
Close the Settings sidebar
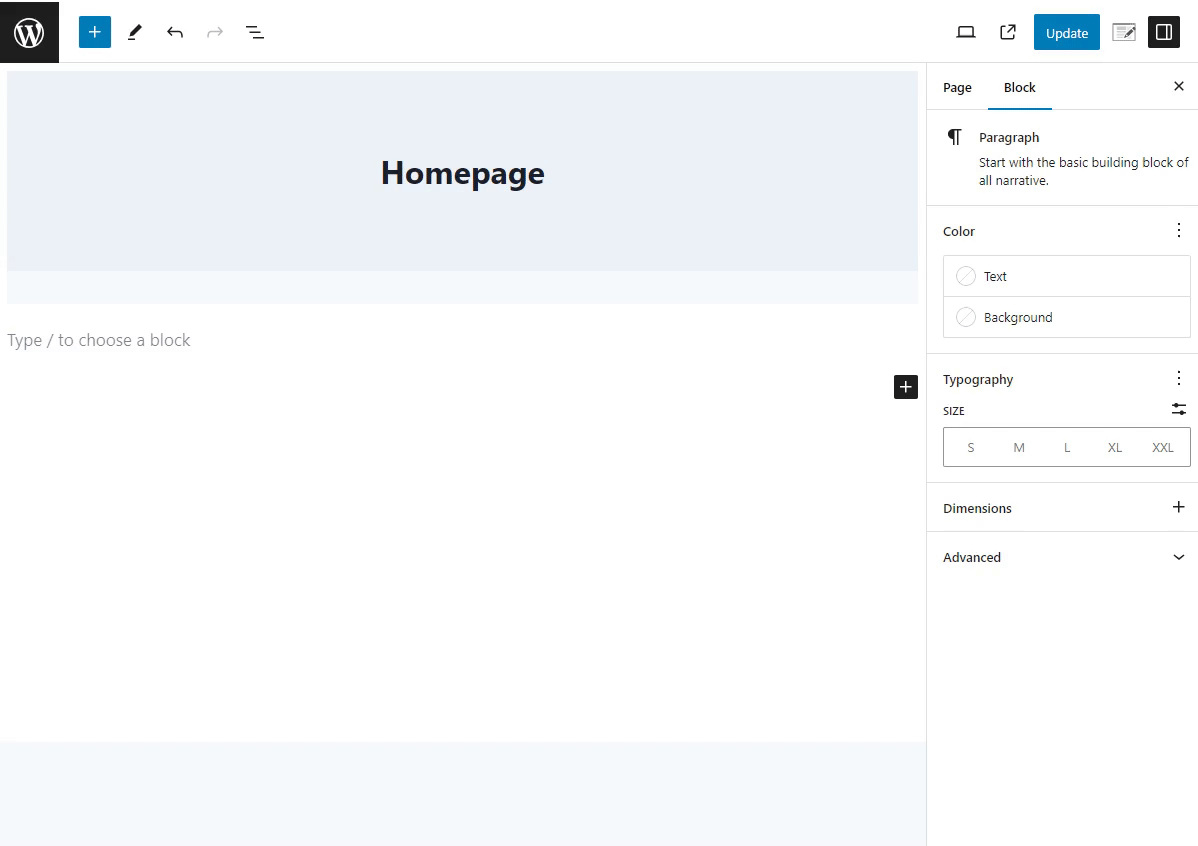click(x=1179, y=86)
